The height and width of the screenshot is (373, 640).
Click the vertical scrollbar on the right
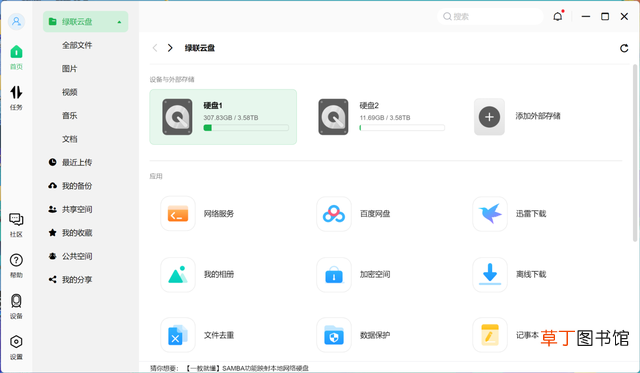(x=635, y=153)
